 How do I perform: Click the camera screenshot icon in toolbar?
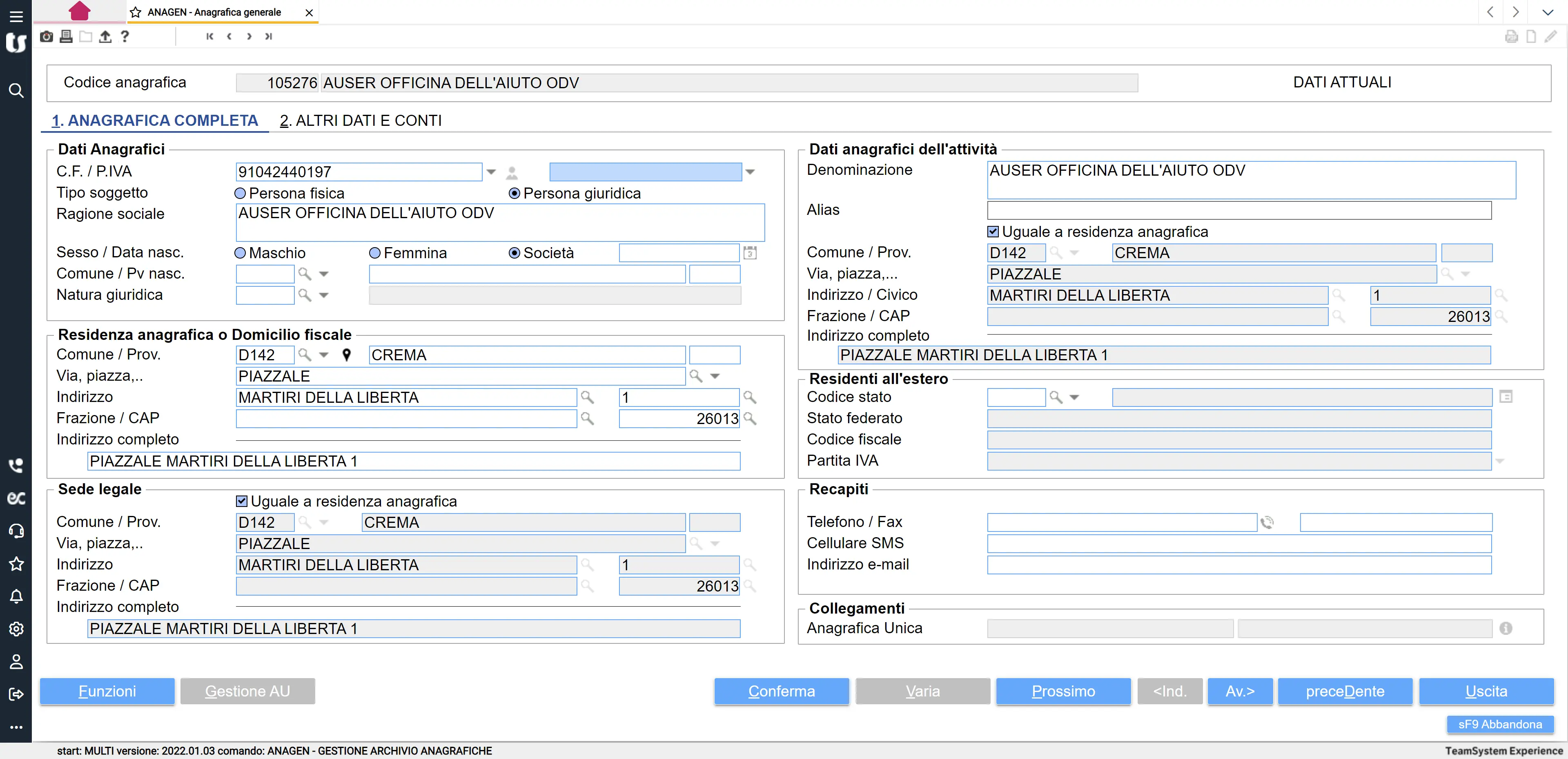(x=46, y=36)
